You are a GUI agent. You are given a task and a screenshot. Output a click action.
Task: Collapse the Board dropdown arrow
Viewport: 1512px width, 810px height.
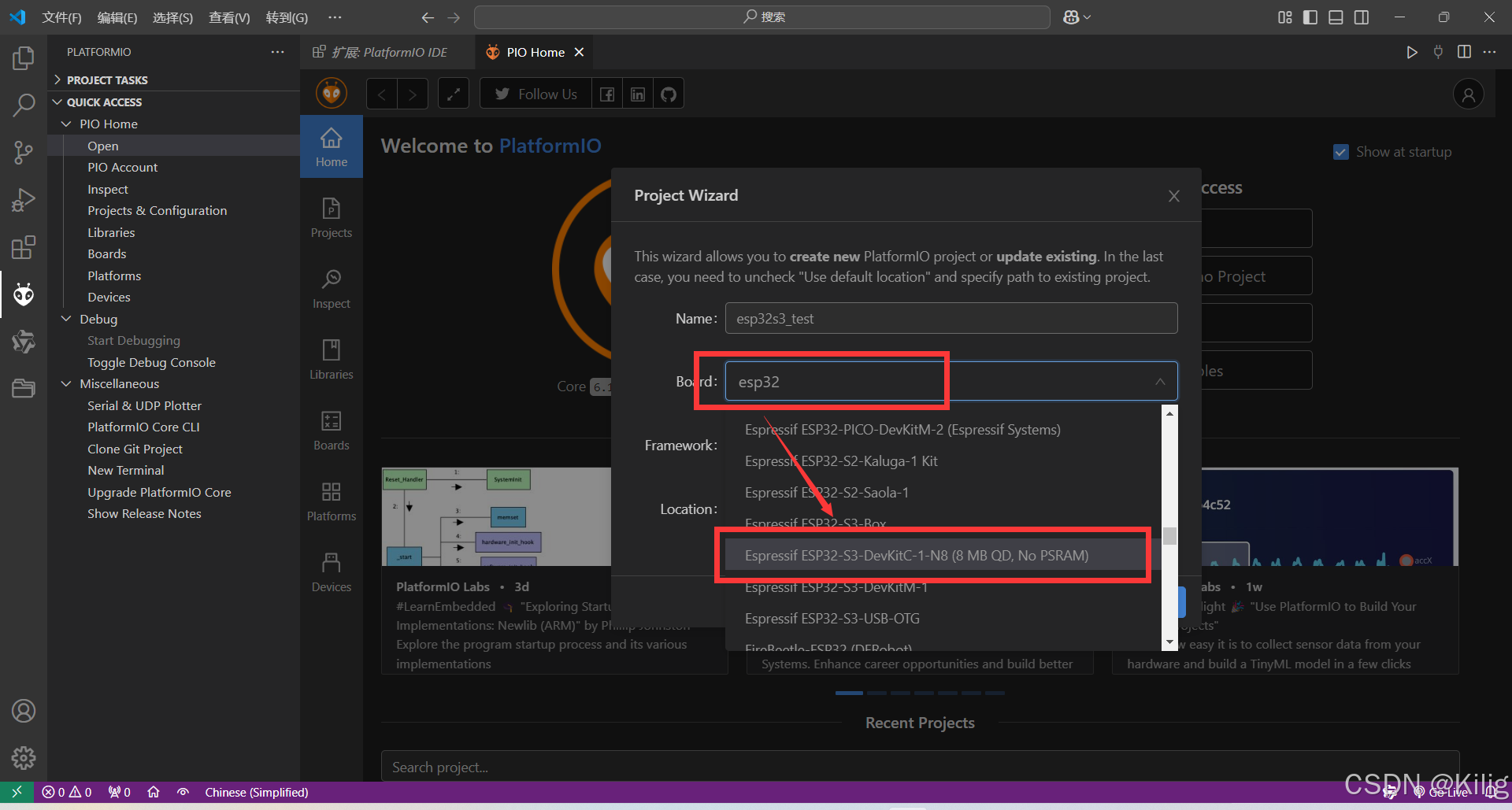coord(1160,382)
